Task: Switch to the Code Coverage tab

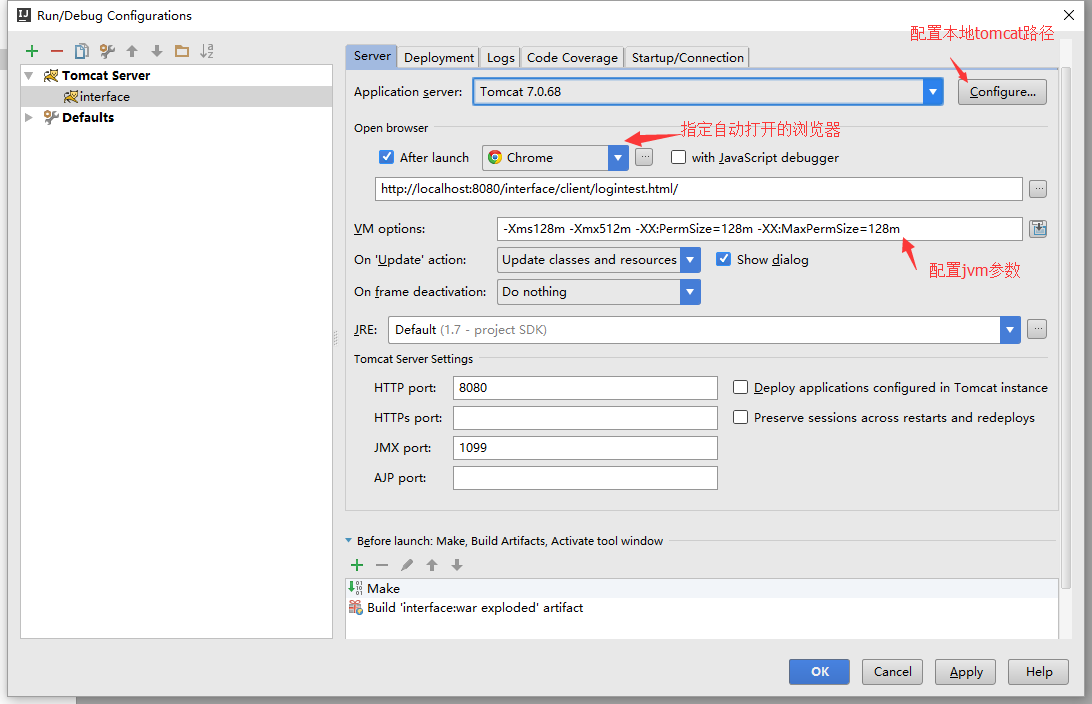Action: pyautogui.click(x=572, y=57)
